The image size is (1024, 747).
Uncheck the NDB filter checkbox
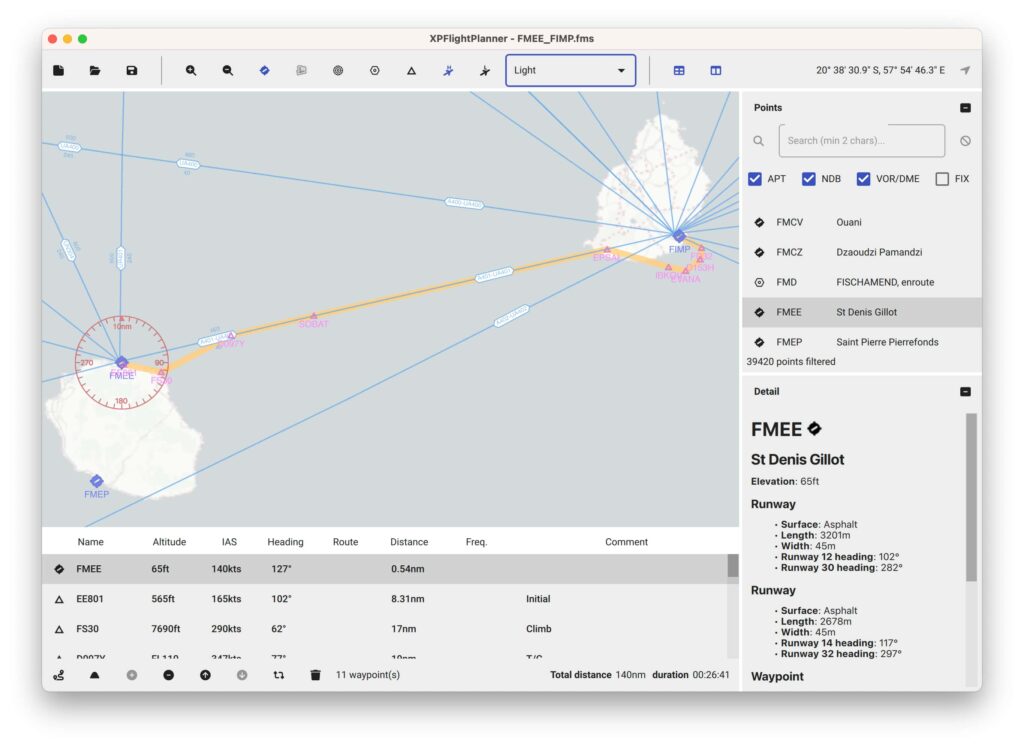click(x=808, y=179)
